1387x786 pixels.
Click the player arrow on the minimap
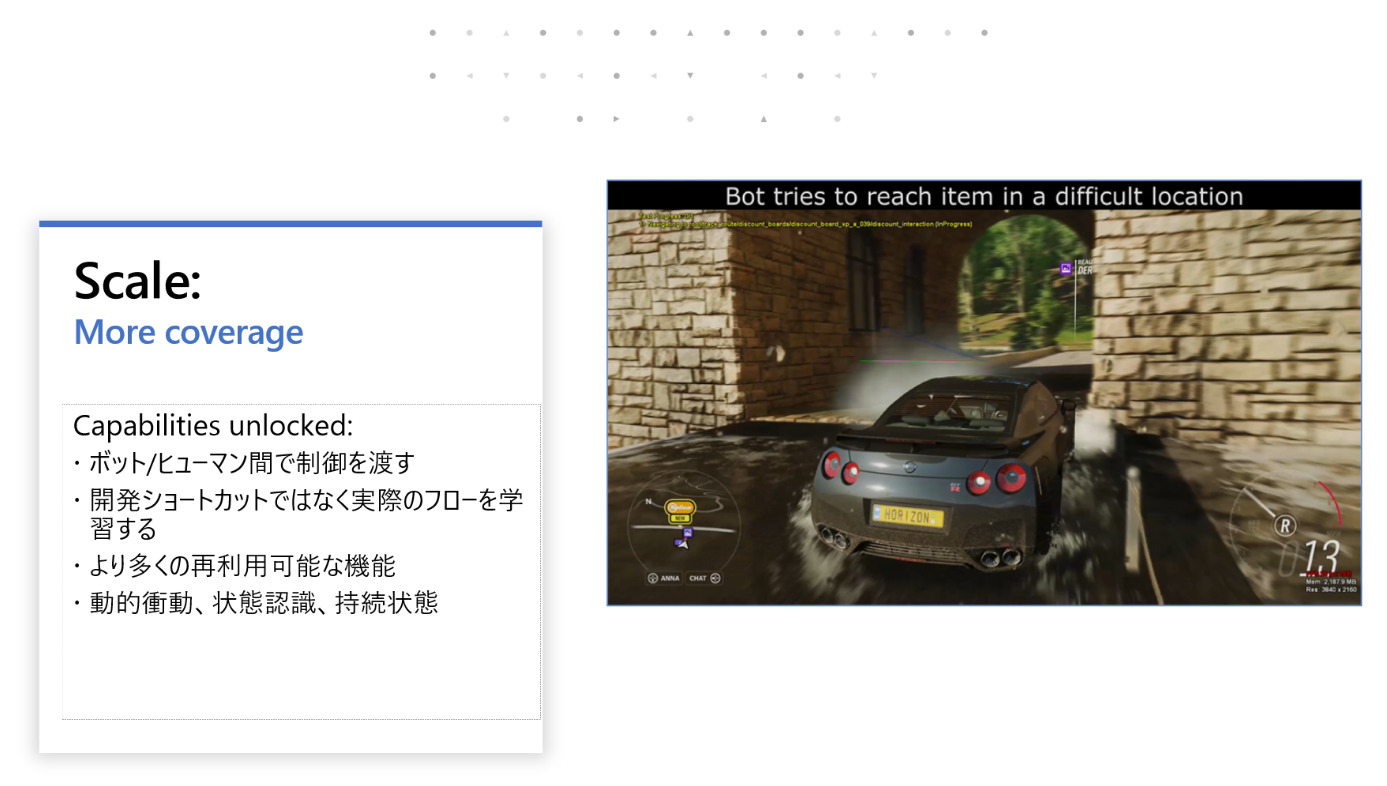coord(684,545)
